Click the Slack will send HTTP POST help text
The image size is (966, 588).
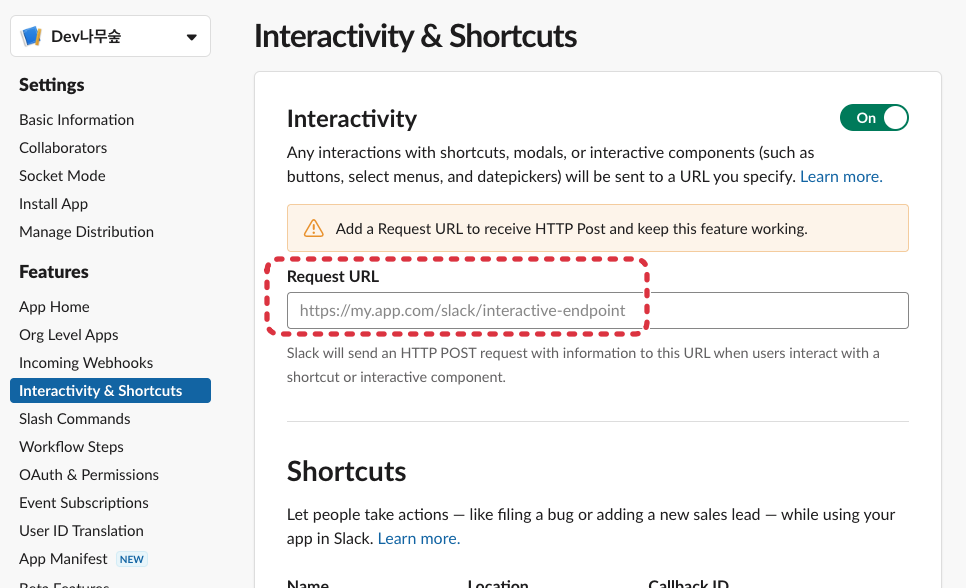pyautogui.click(x=583, y=365)
